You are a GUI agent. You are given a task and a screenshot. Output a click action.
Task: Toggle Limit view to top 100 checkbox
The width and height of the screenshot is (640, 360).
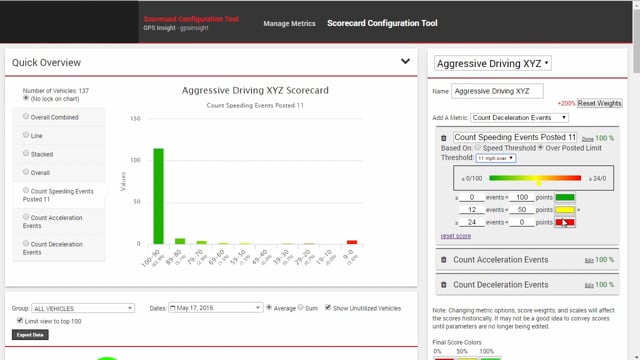(x=20, y=320)
